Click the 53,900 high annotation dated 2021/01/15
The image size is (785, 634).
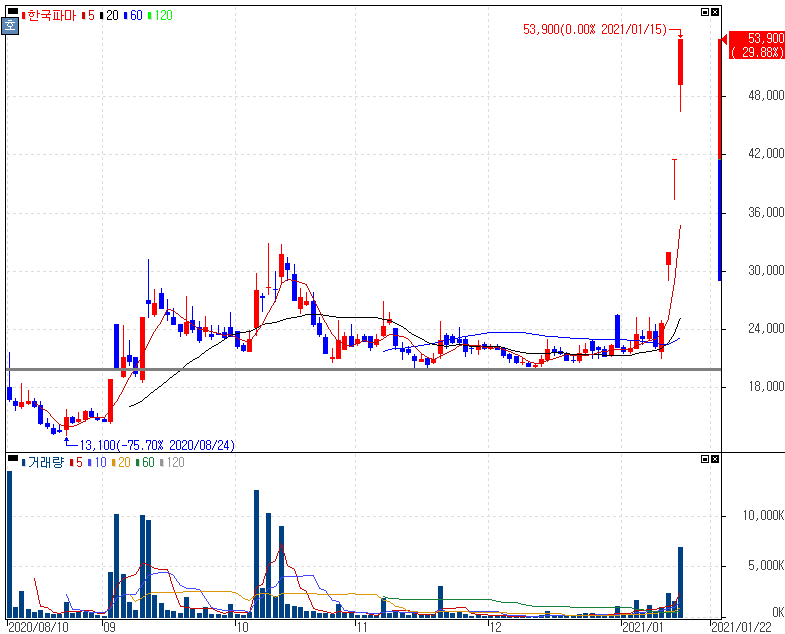[x=595, y=30]
